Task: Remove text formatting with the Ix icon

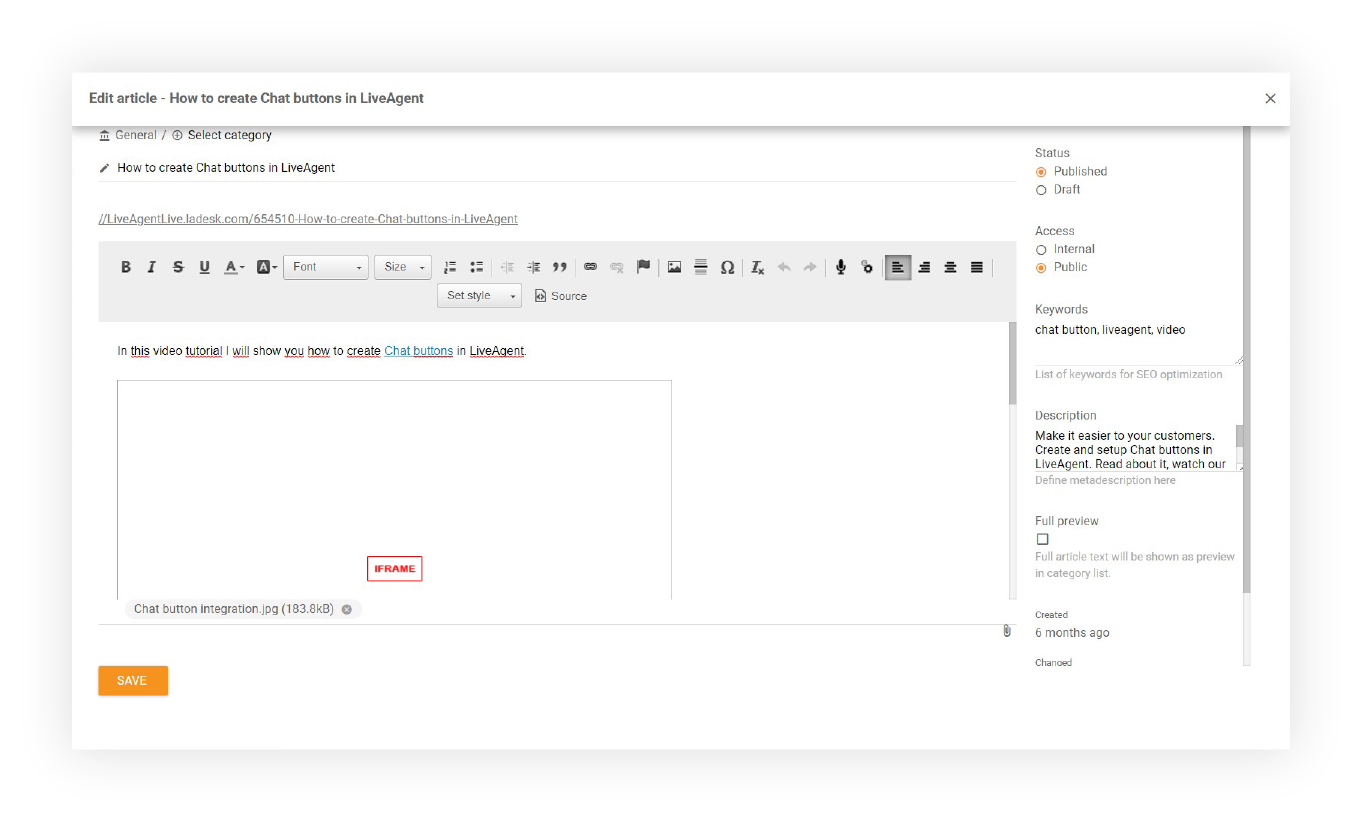Action: point(756,267)
